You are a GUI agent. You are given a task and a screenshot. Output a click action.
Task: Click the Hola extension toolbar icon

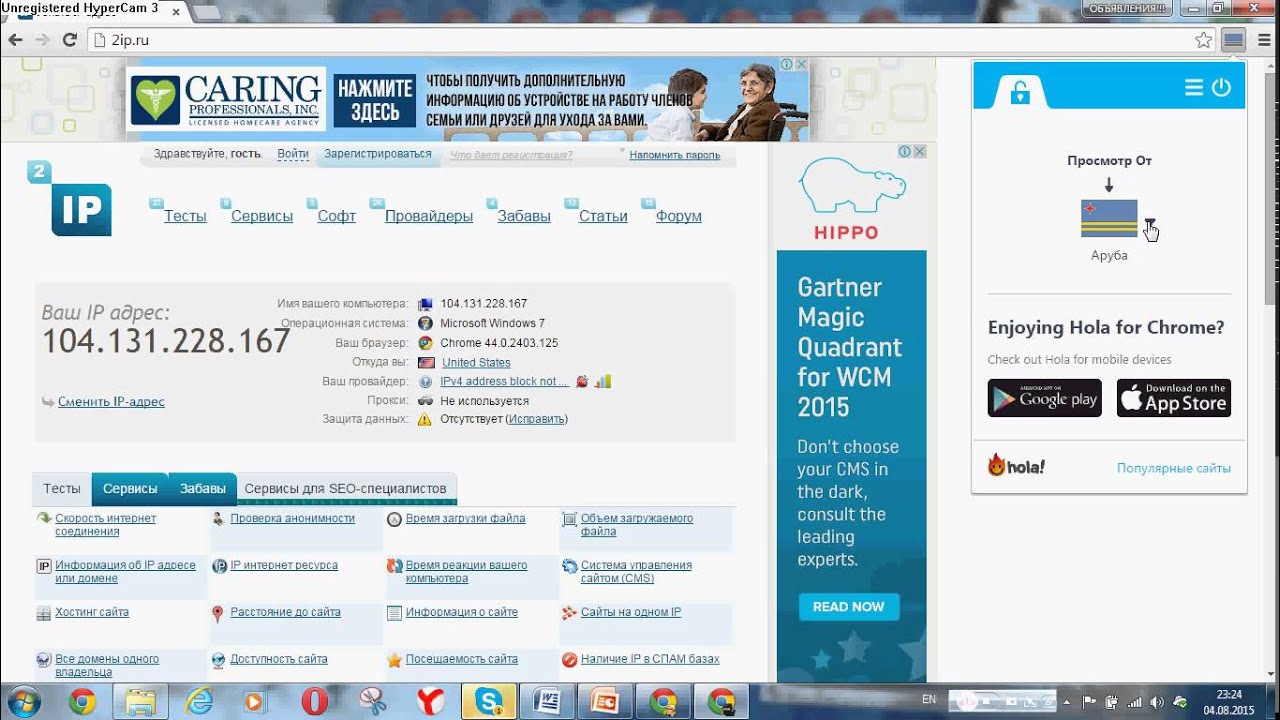click(1233, 40)
